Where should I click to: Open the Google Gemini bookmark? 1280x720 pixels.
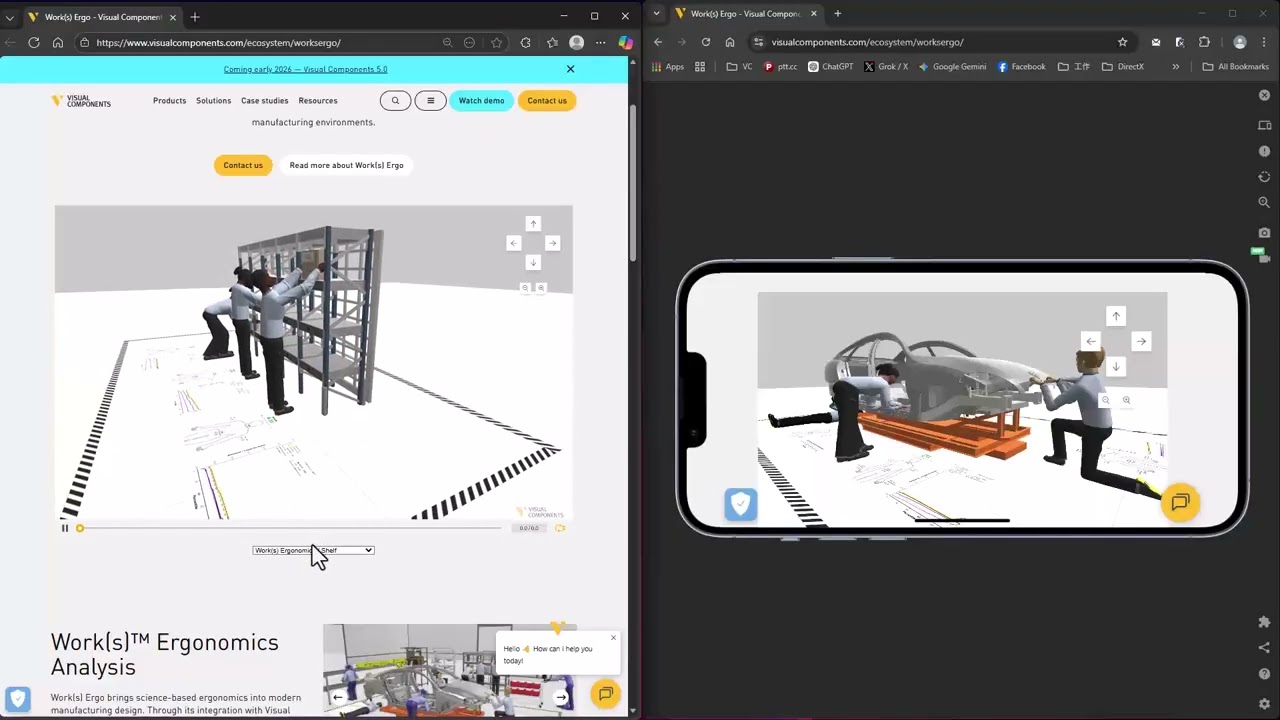click(x=952, y=67)
